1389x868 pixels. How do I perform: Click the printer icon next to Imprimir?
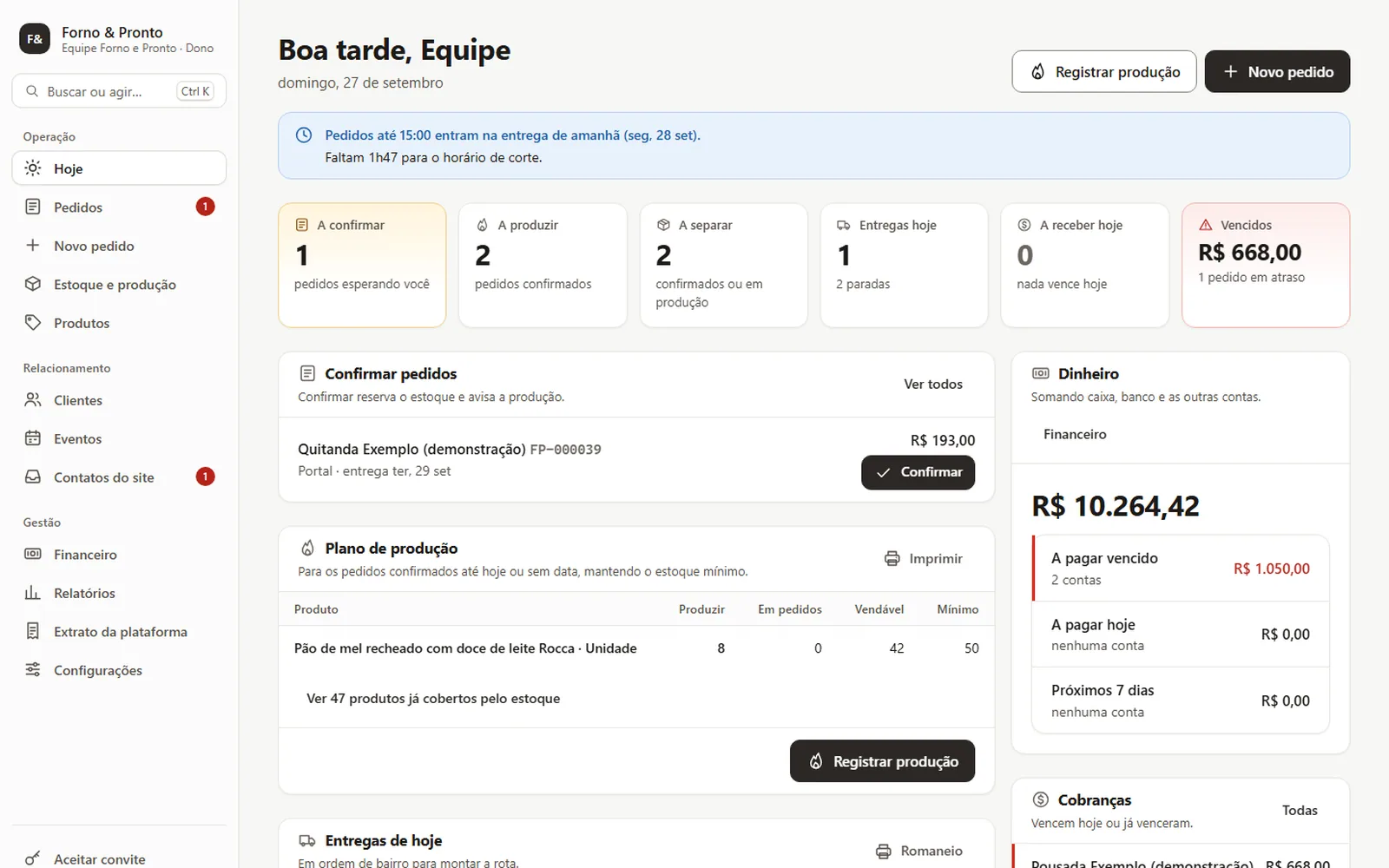click(x=892, y=559)
